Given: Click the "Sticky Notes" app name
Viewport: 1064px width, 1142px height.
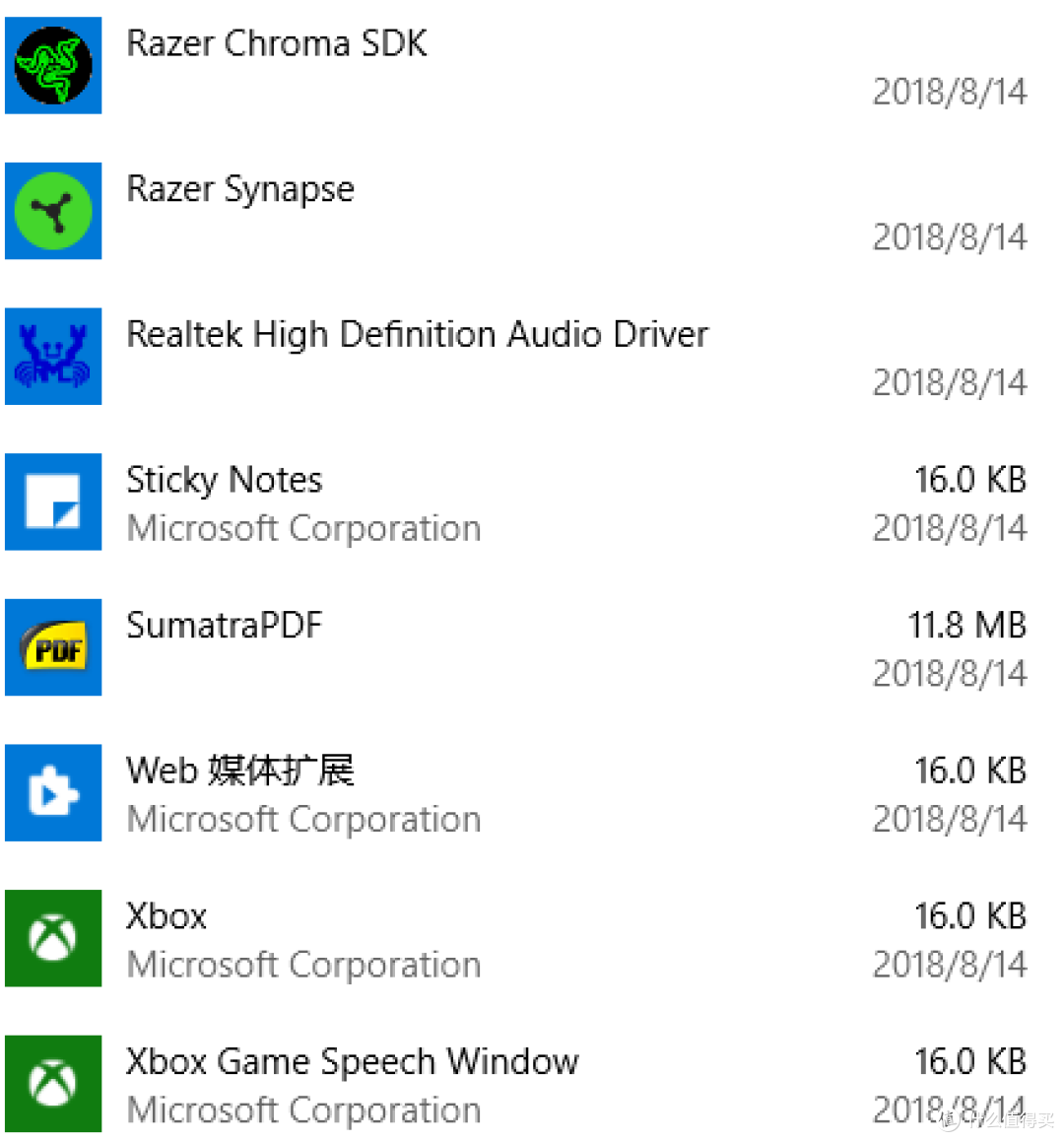Looking at the screenshot, I should 225,481.
